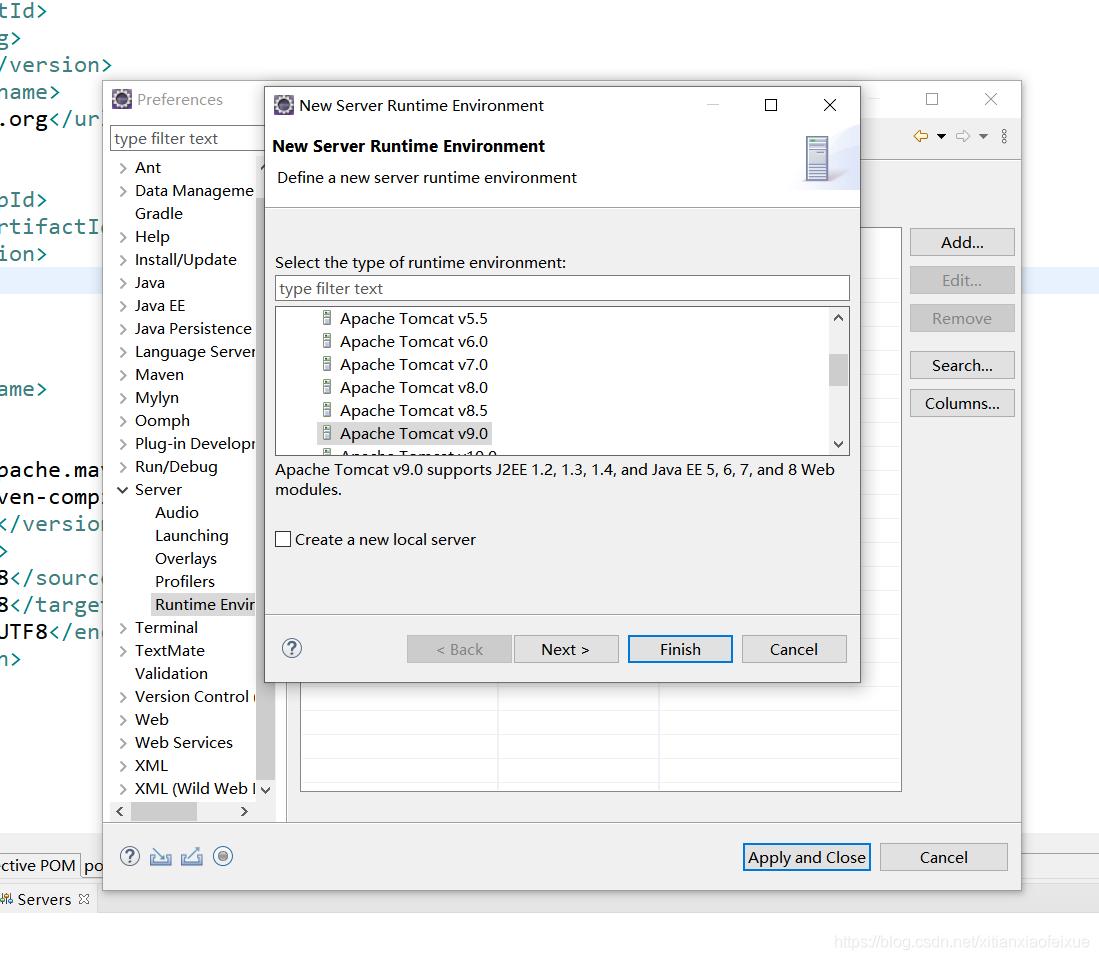
Task: Click the Apache Tomcat v5.5 server icon
Action: pyautogui.click(x=327, y=318)
